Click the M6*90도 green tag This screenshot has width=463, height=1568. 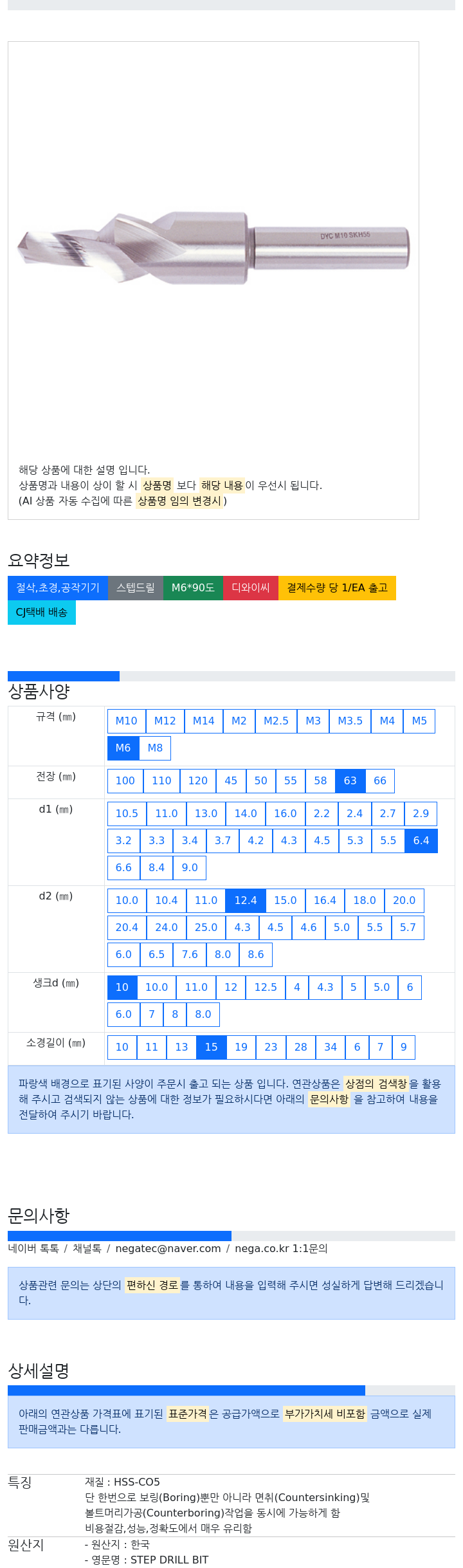(x=193, y=587)
